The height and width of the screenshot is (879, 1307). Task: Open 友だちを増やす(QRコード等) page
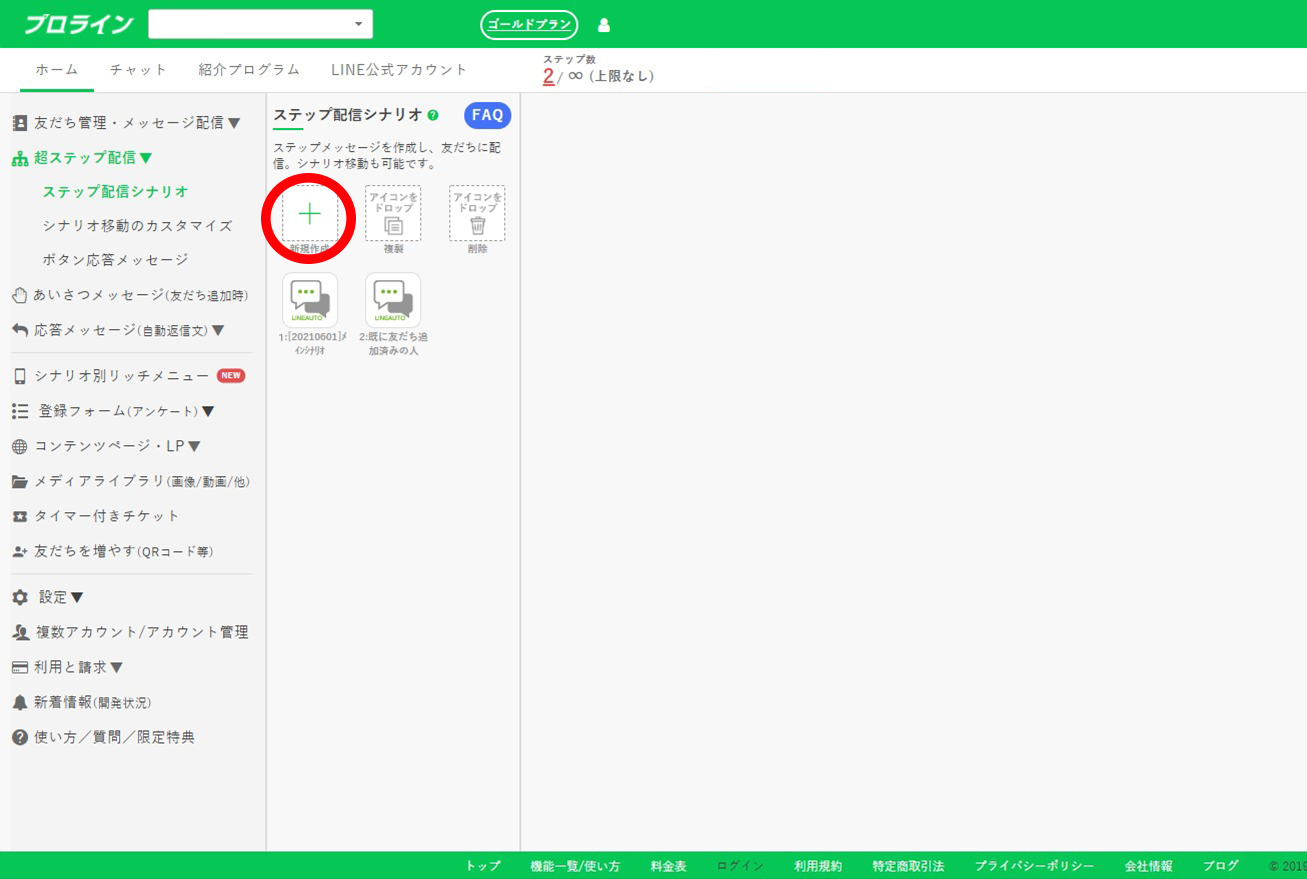point(124,552)
